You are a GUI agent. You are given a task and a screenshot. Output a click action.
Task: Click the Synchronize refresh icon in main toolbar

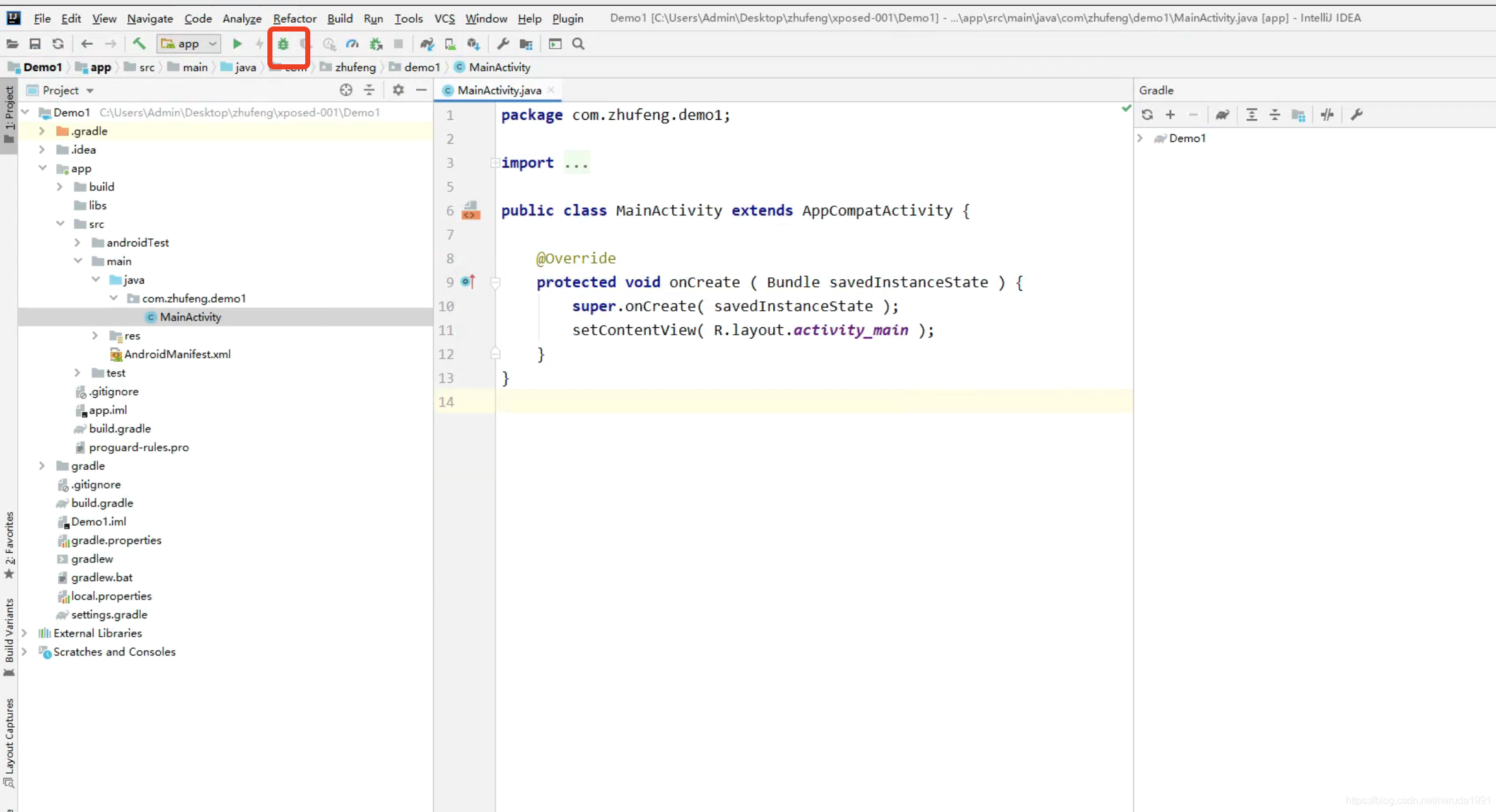coord(58,44)
